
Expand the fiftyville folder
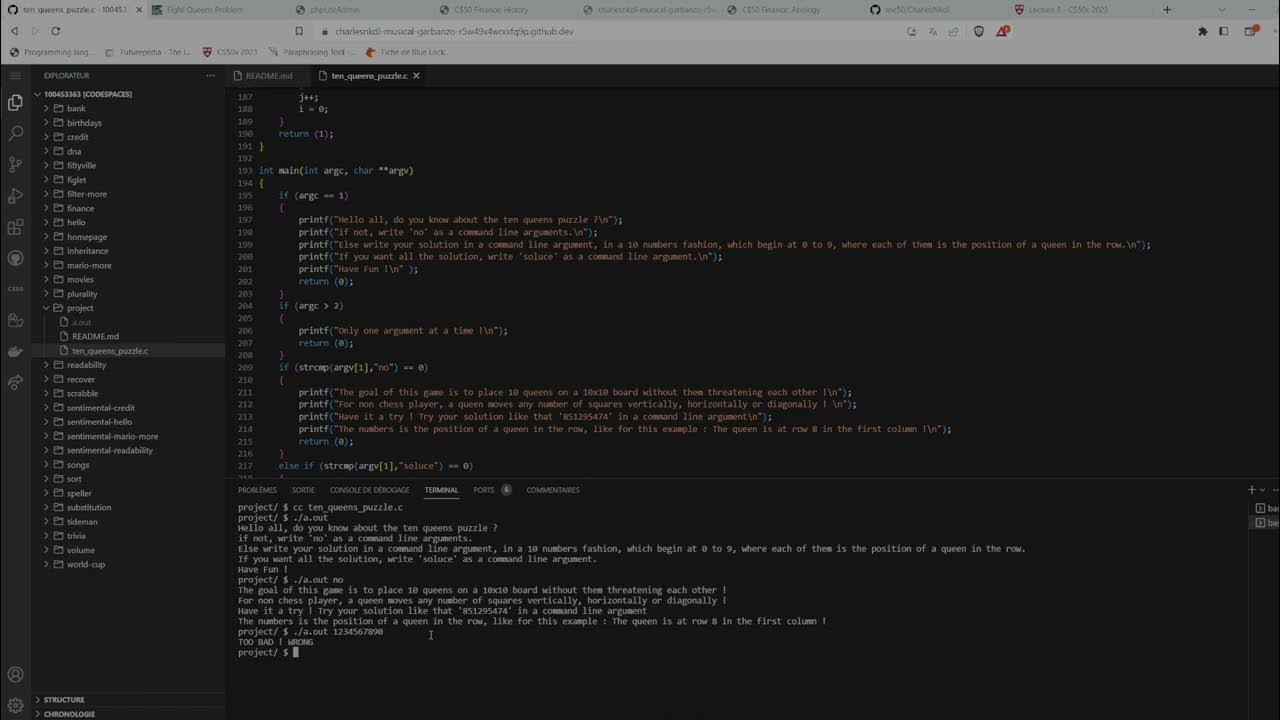[x=81, y=165]
